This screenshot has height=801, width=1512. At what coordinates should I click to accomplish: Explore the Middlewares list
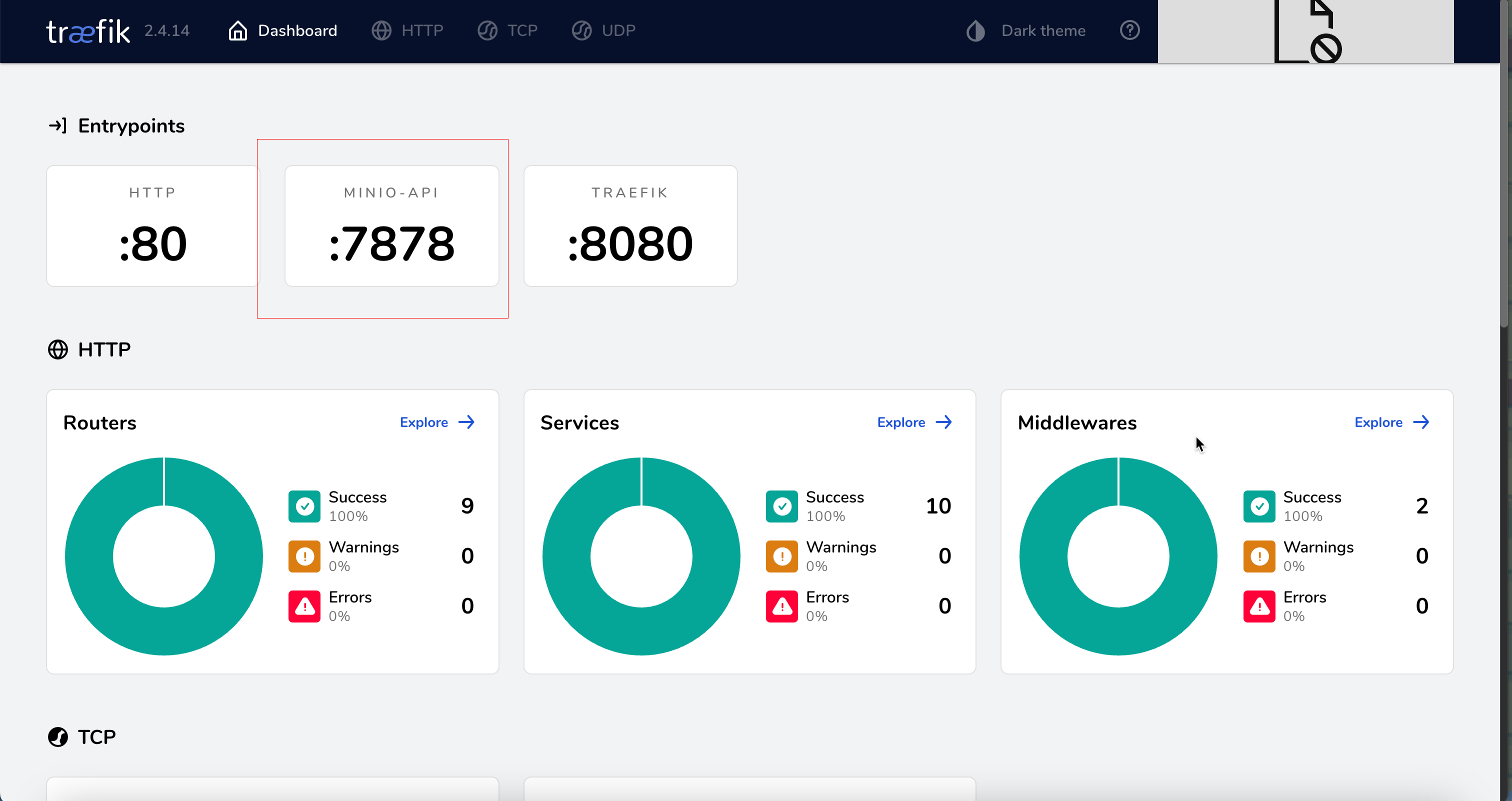[1391, 422]
